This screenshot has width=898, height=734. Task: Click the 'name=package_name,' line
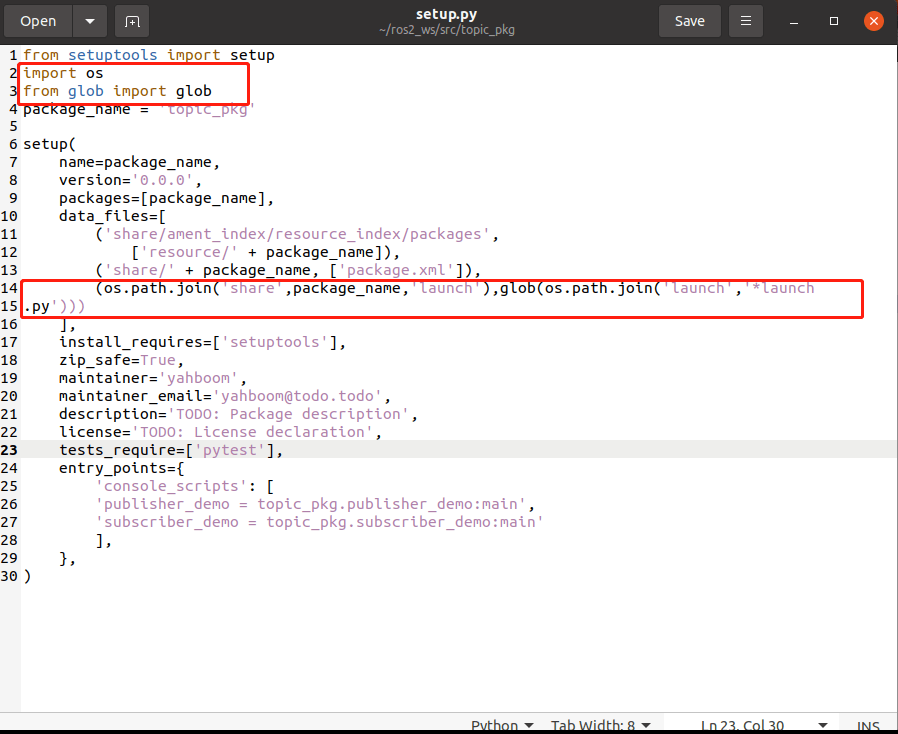click(139, 162)
